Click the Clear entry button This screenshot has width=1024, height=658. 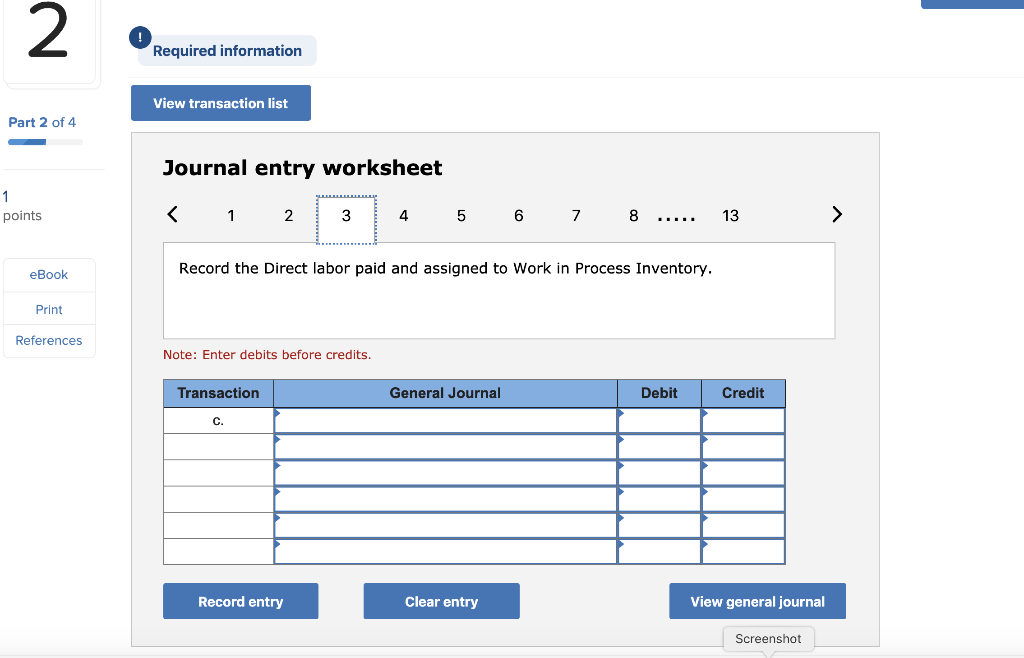(x=441, y=601)
